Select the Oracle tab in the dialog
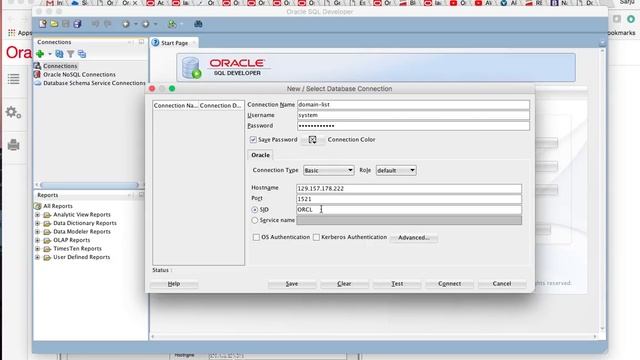The width and height of the screenshot is (640, 360). point(260,155)
